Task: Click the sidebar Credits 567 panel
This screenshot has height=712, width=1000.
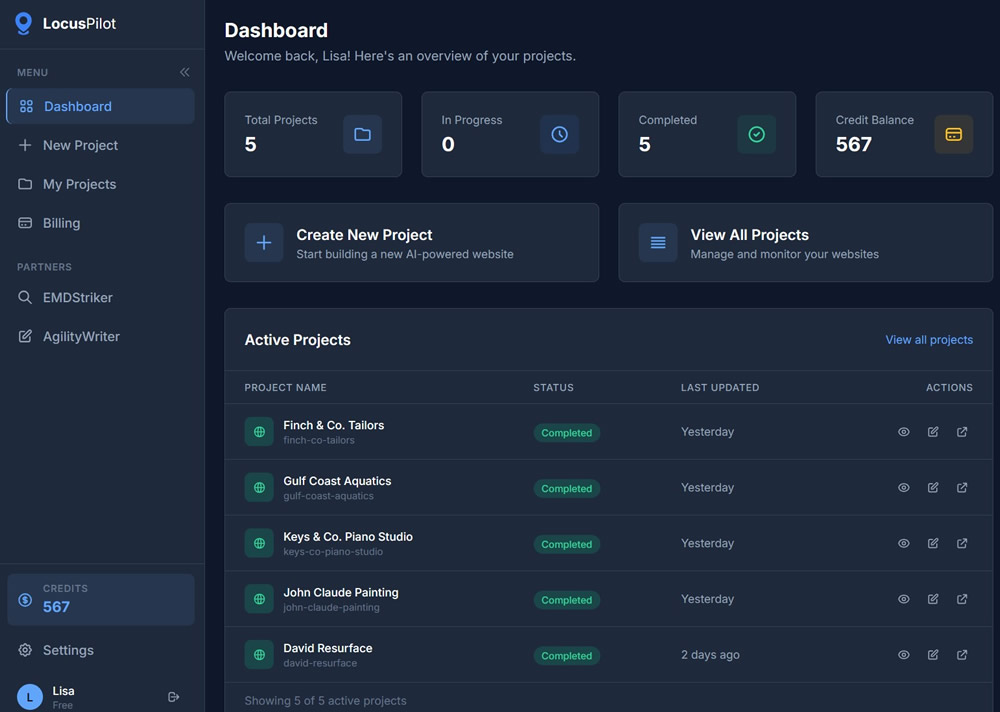Action: (x=100, y=599)
